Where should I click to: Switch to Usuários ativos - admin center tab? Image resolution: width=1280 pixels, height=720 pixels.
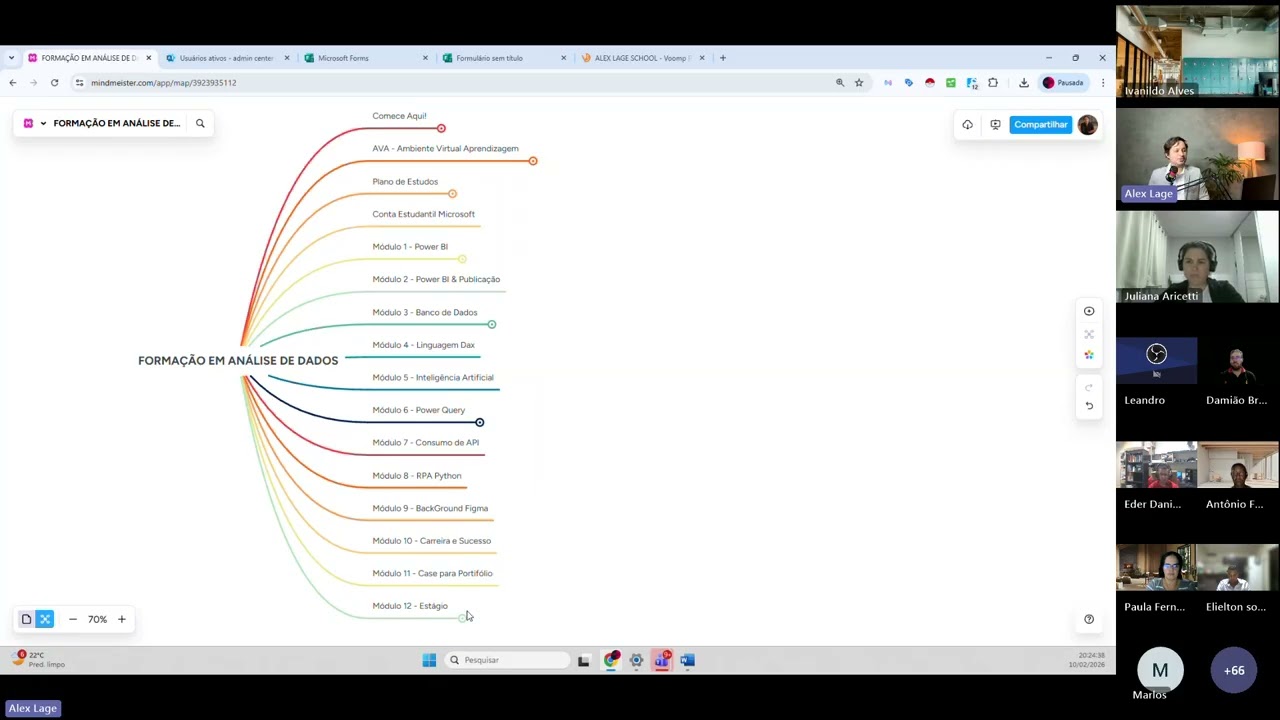(x=227, y=58)
